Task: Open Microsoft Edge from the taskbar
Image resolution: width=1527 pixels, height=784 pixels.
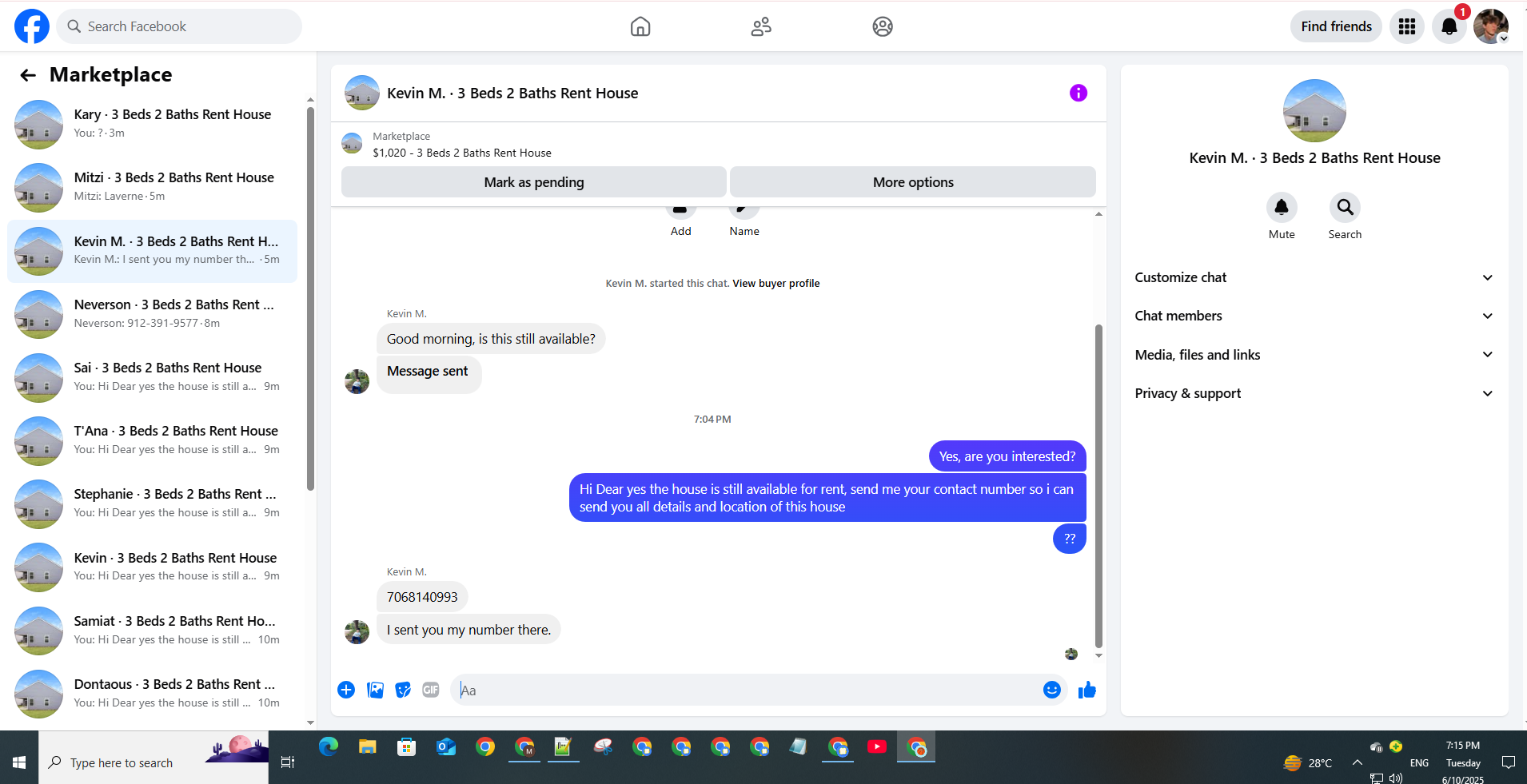Action: click(x=329, y=747)
